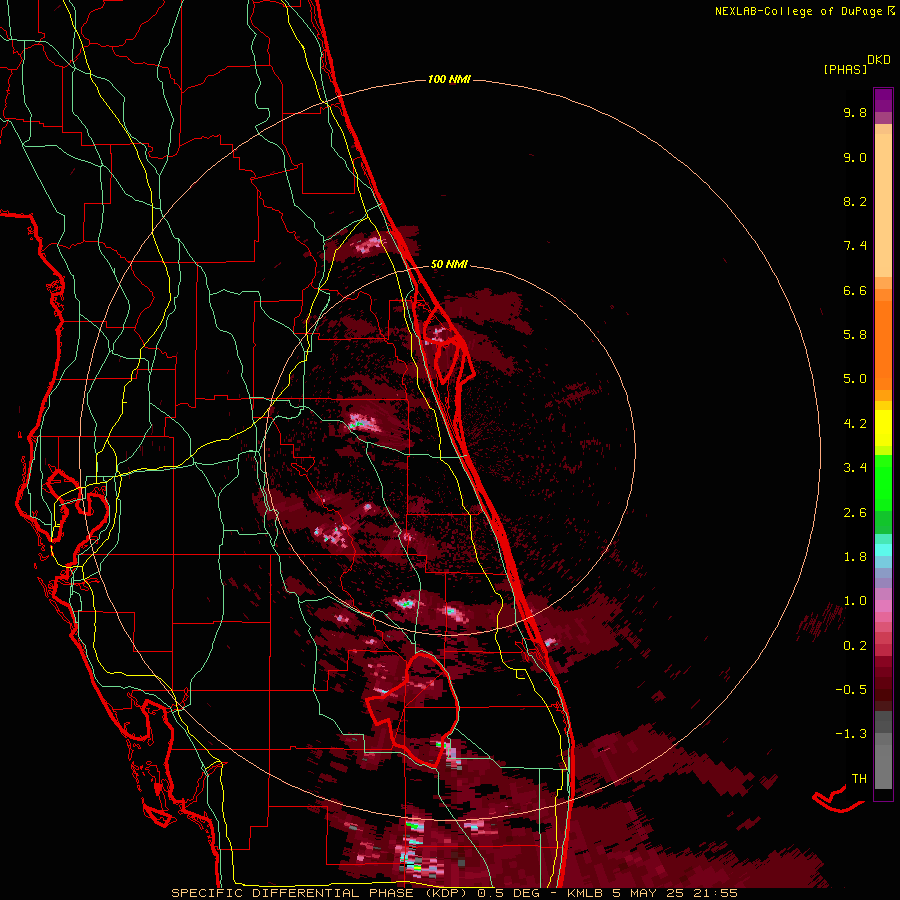
Task: Click the peach segment of the color bar
Action: 883,205
